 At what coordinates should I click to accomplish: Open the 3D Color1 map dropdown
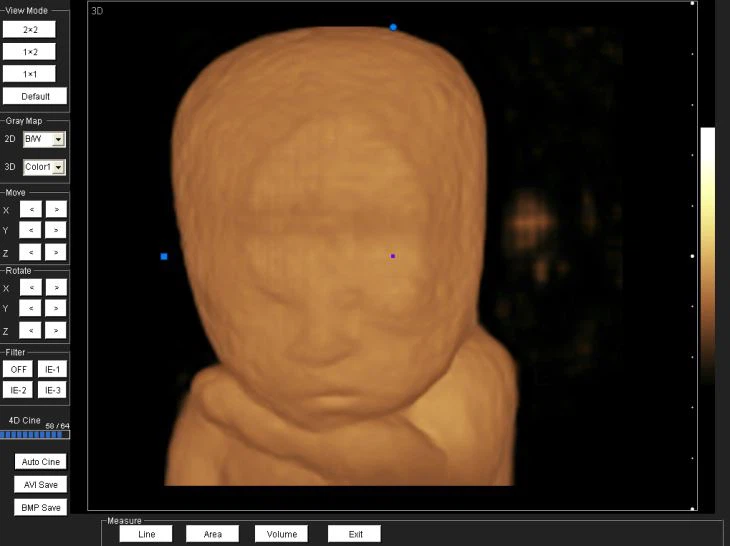click(x=58, y=167)
